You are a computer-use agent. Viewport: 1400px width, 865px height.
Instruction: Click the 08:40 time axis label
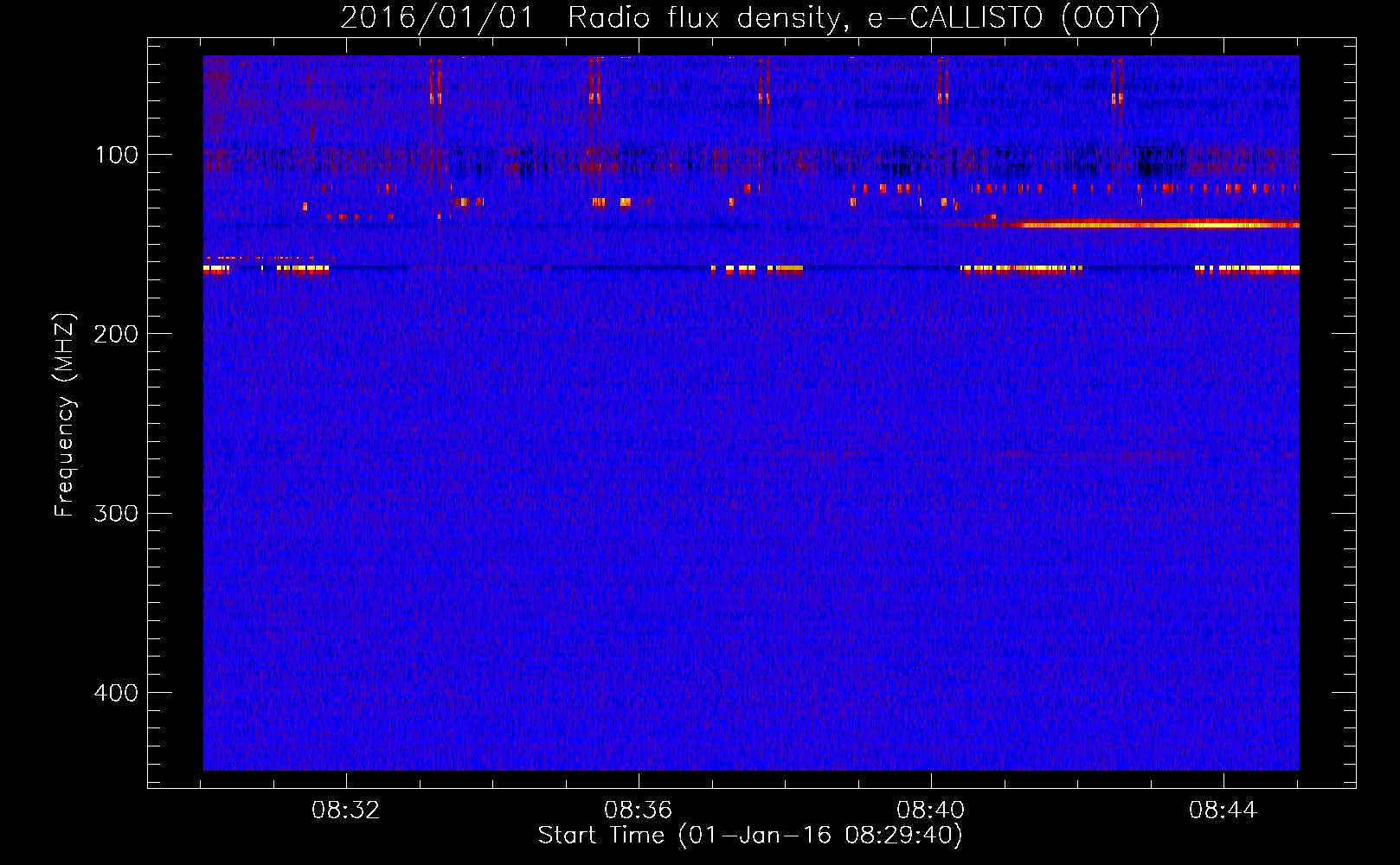pyautogui.click(x=930, y=811)
